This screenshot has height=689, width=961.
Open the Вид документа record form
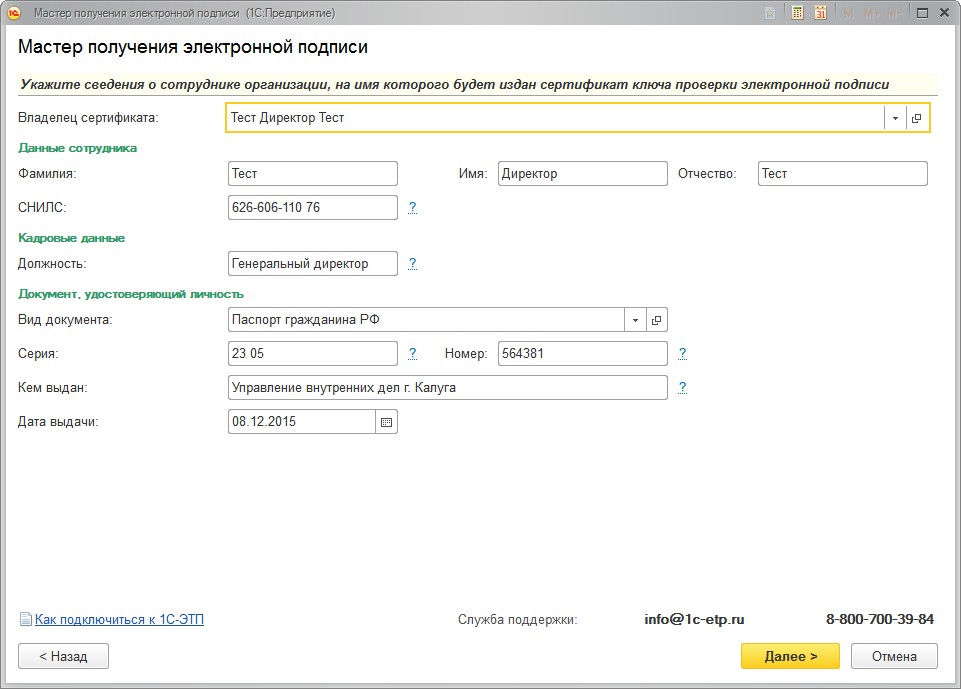656,320
